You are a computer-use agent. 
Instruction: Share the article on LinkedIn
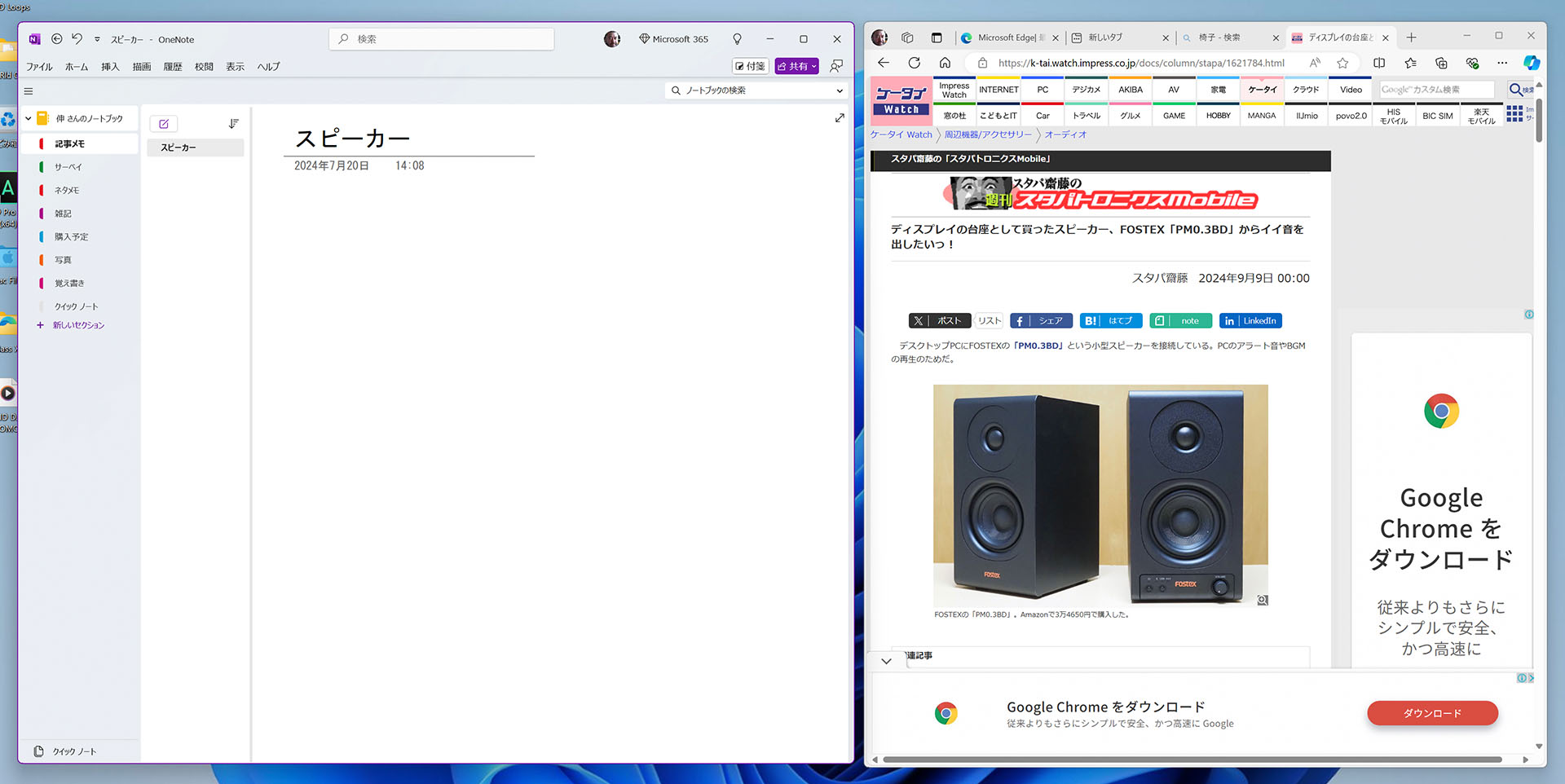click(1250, 320)
